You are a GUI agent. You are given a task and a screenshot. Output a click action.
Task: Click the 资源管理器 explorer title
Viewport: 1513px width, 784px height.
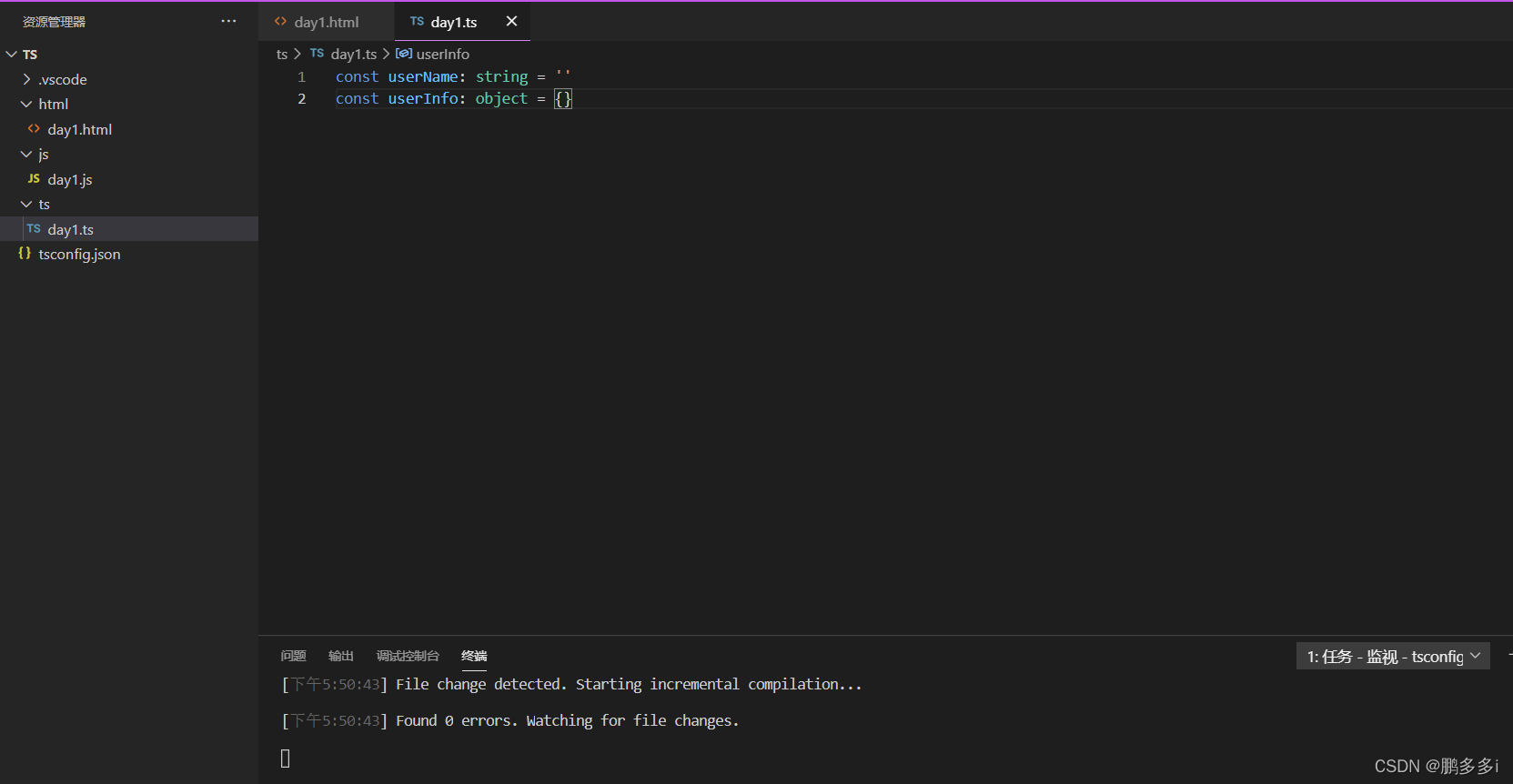pos(54,22)
